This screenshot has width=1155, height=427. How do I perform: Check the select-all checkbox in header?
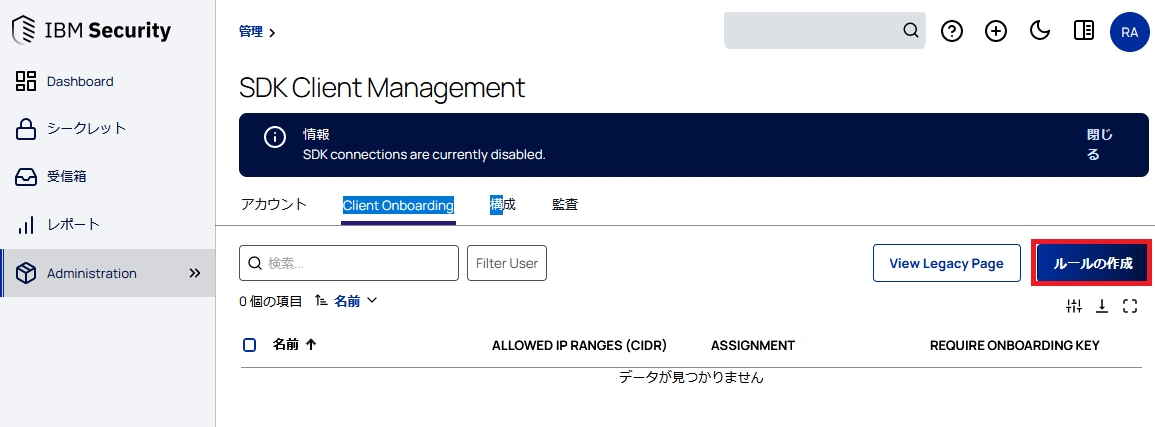[250, 345]
